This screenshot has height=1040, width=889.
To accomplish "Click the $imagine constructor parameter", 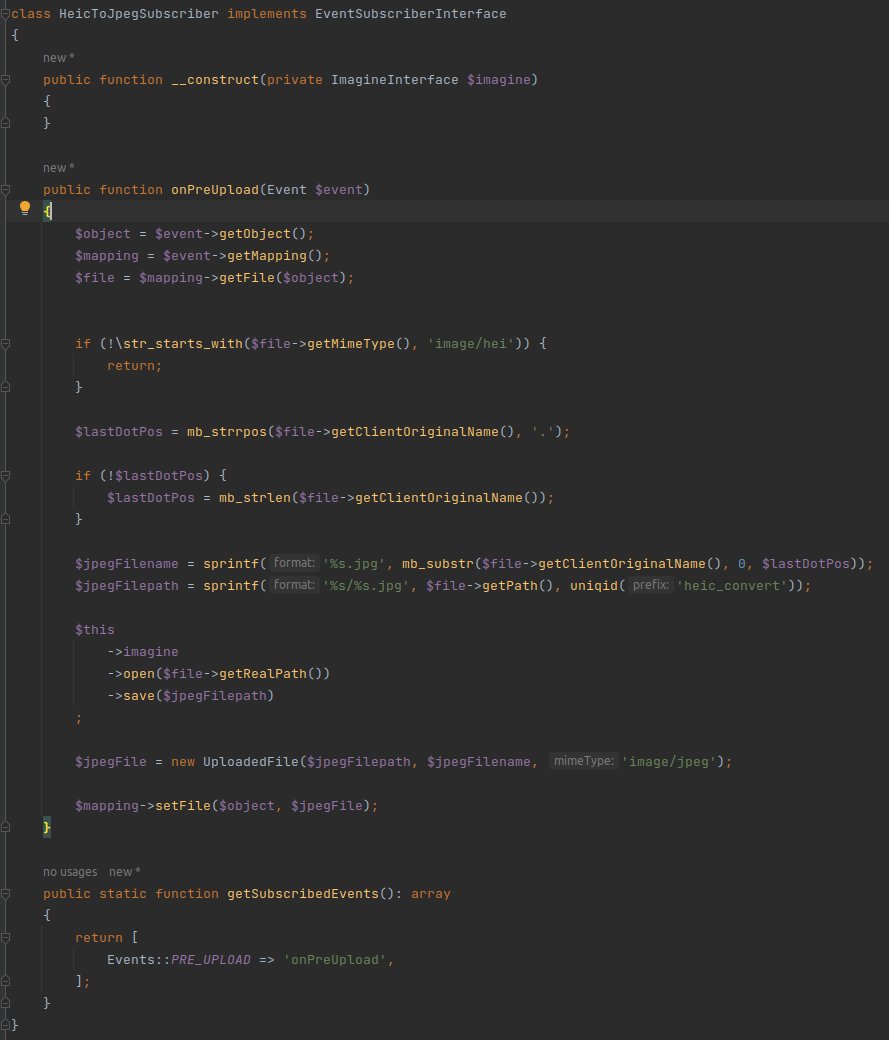I will coord(499,80).
